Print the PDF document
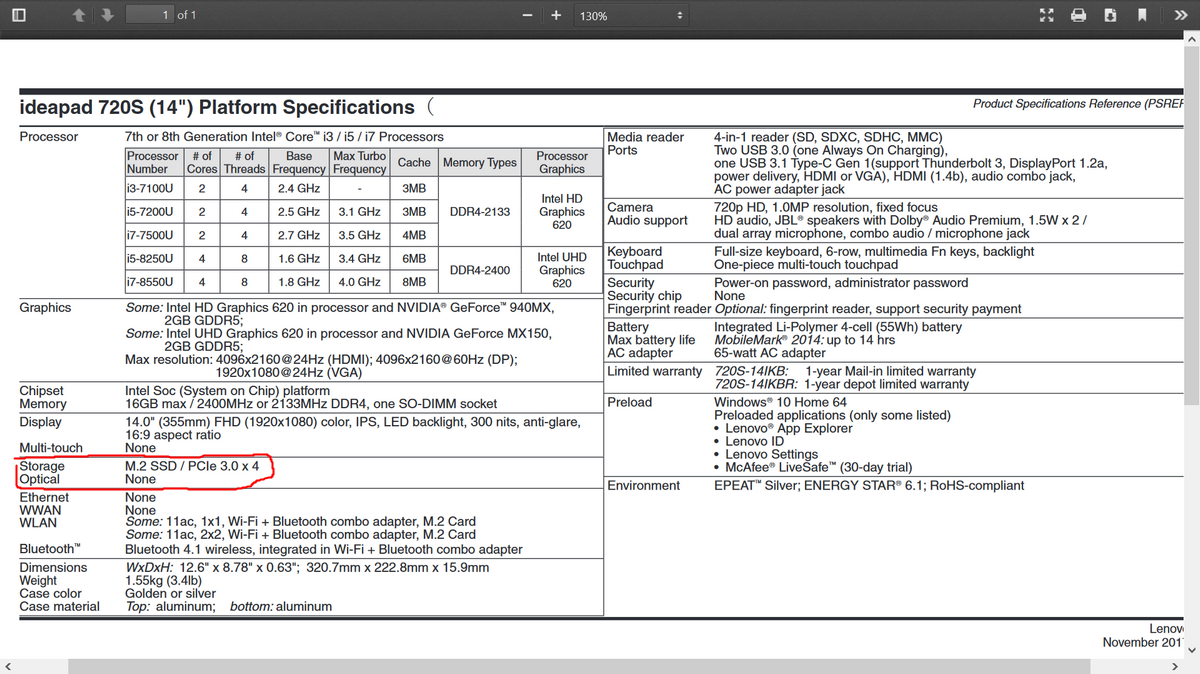The width and height of the screenshot is (1200, 674). click(1079, 16)
